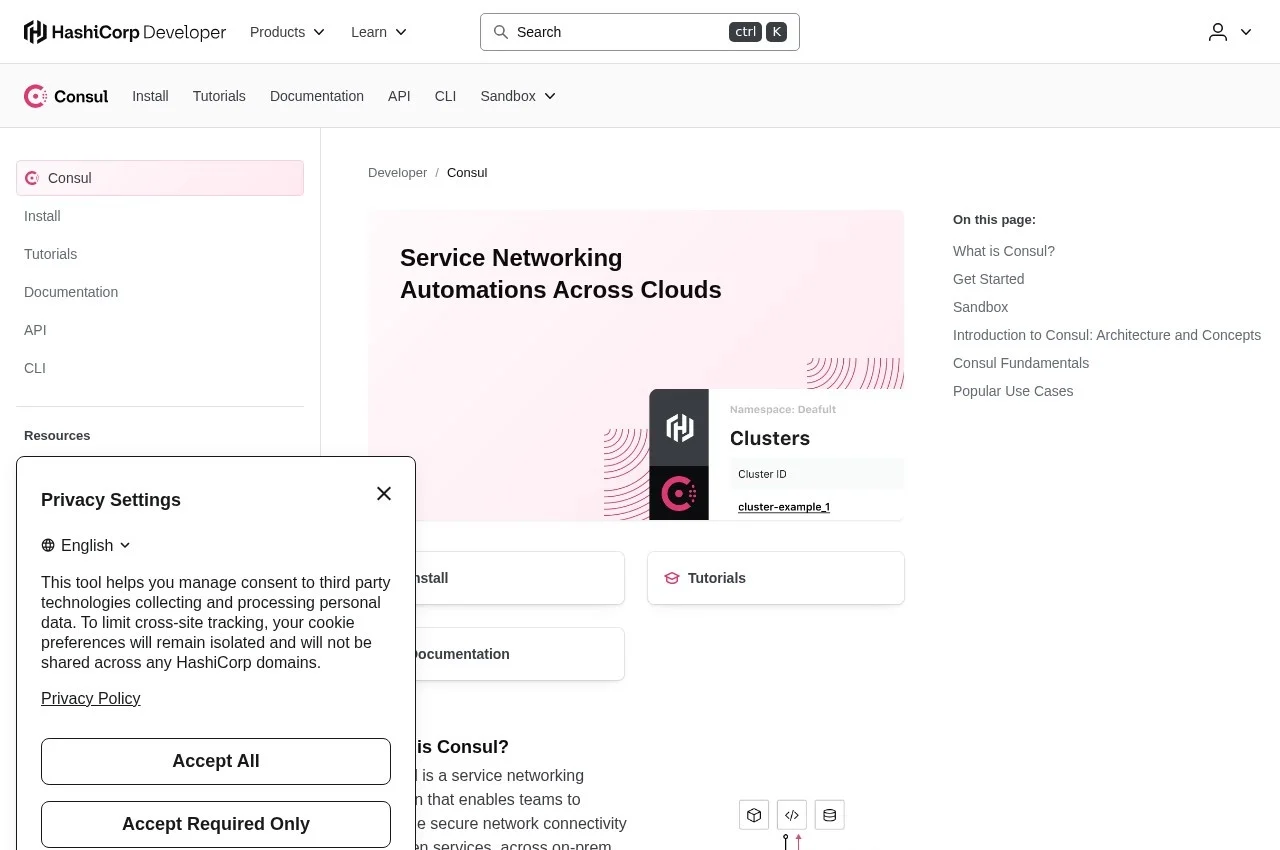Screen dimensions: 1280x850
Task: Click the globe language icon
Action: [48, 545]
